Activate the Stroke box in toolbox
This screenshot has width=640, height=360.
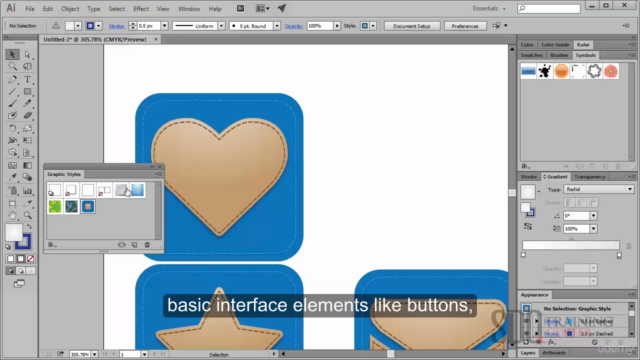23,242
